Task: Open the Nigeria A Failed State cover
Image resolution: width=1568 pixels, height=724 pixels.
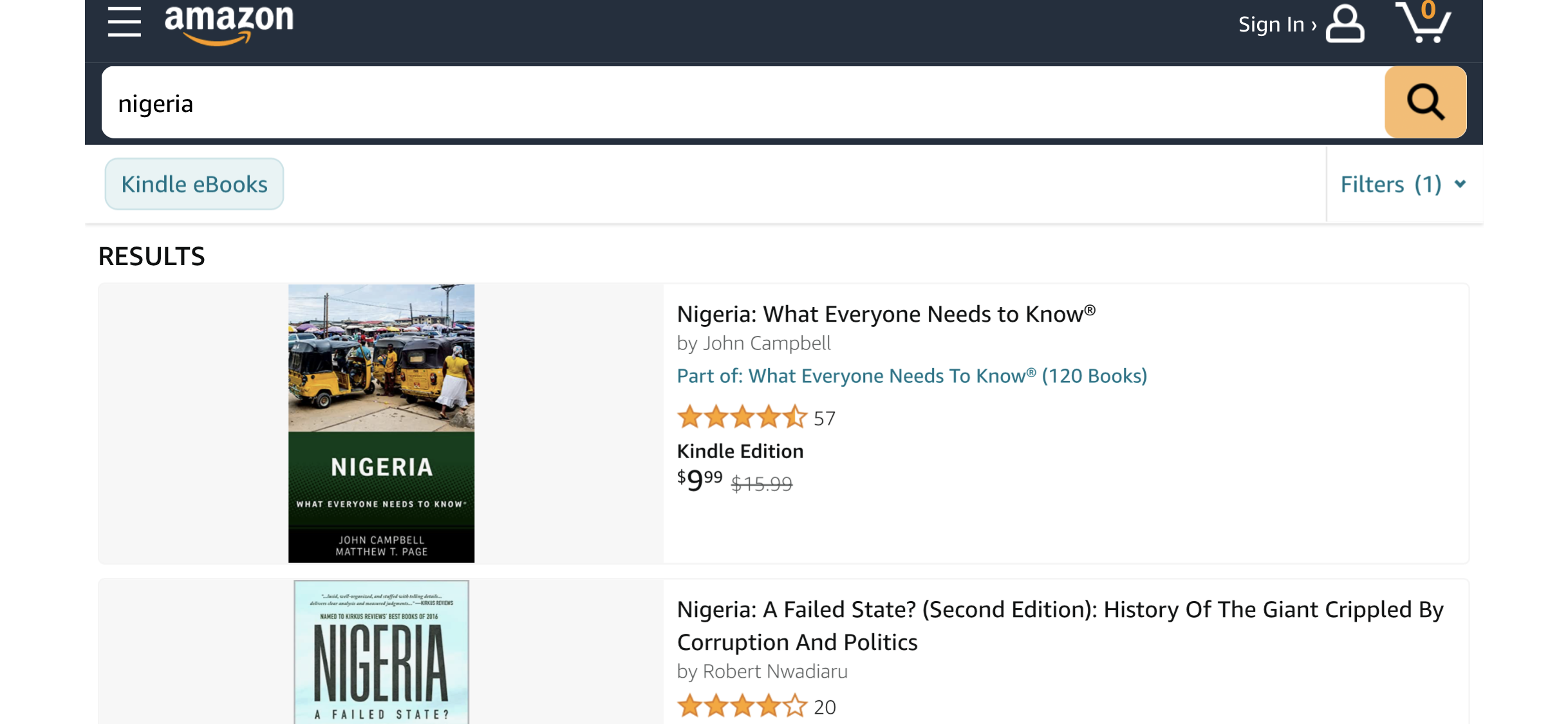Action: coord(381,651)
